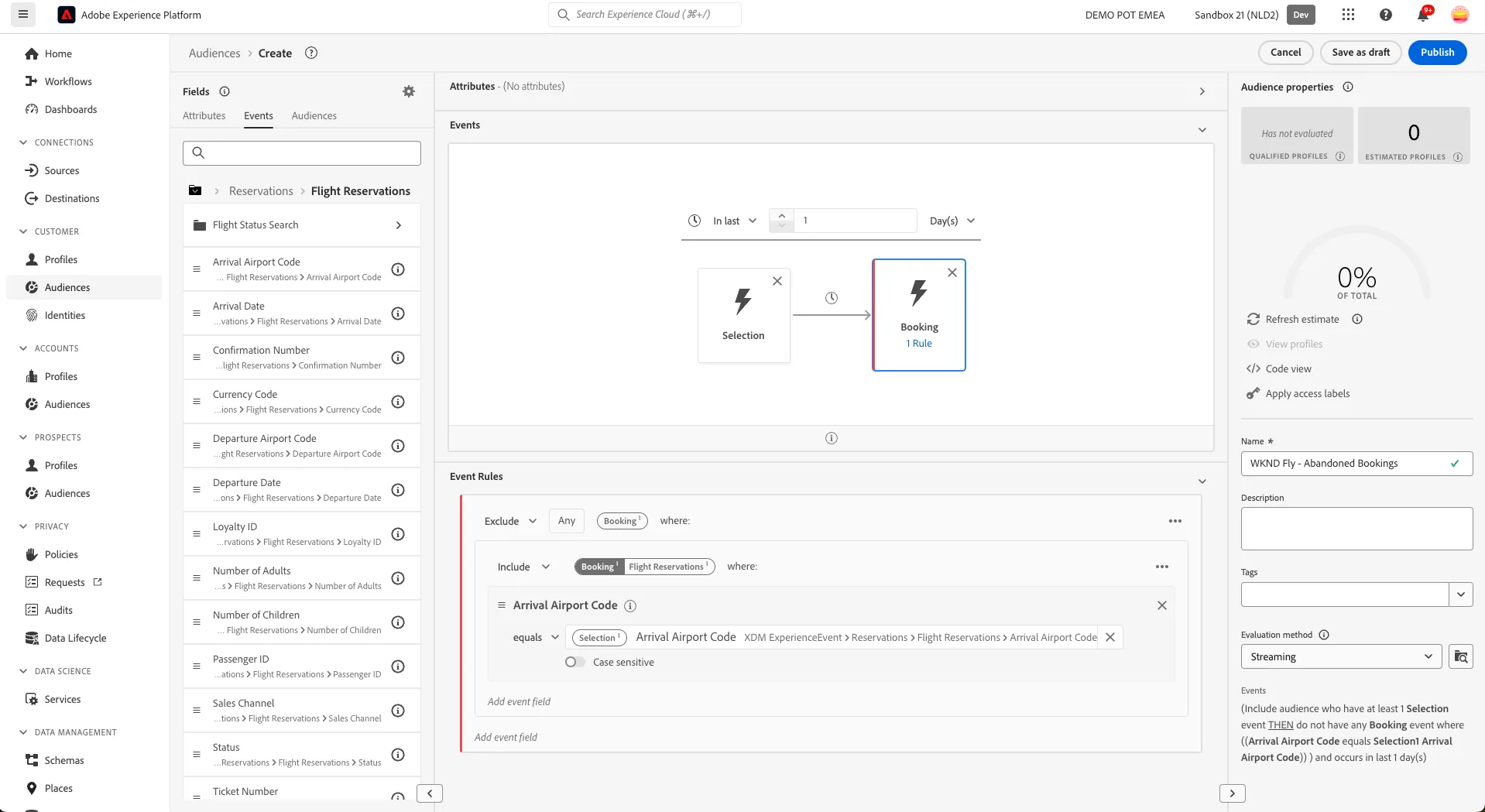
Task: Expand the Attributes section
Action: coord(1202,91)
